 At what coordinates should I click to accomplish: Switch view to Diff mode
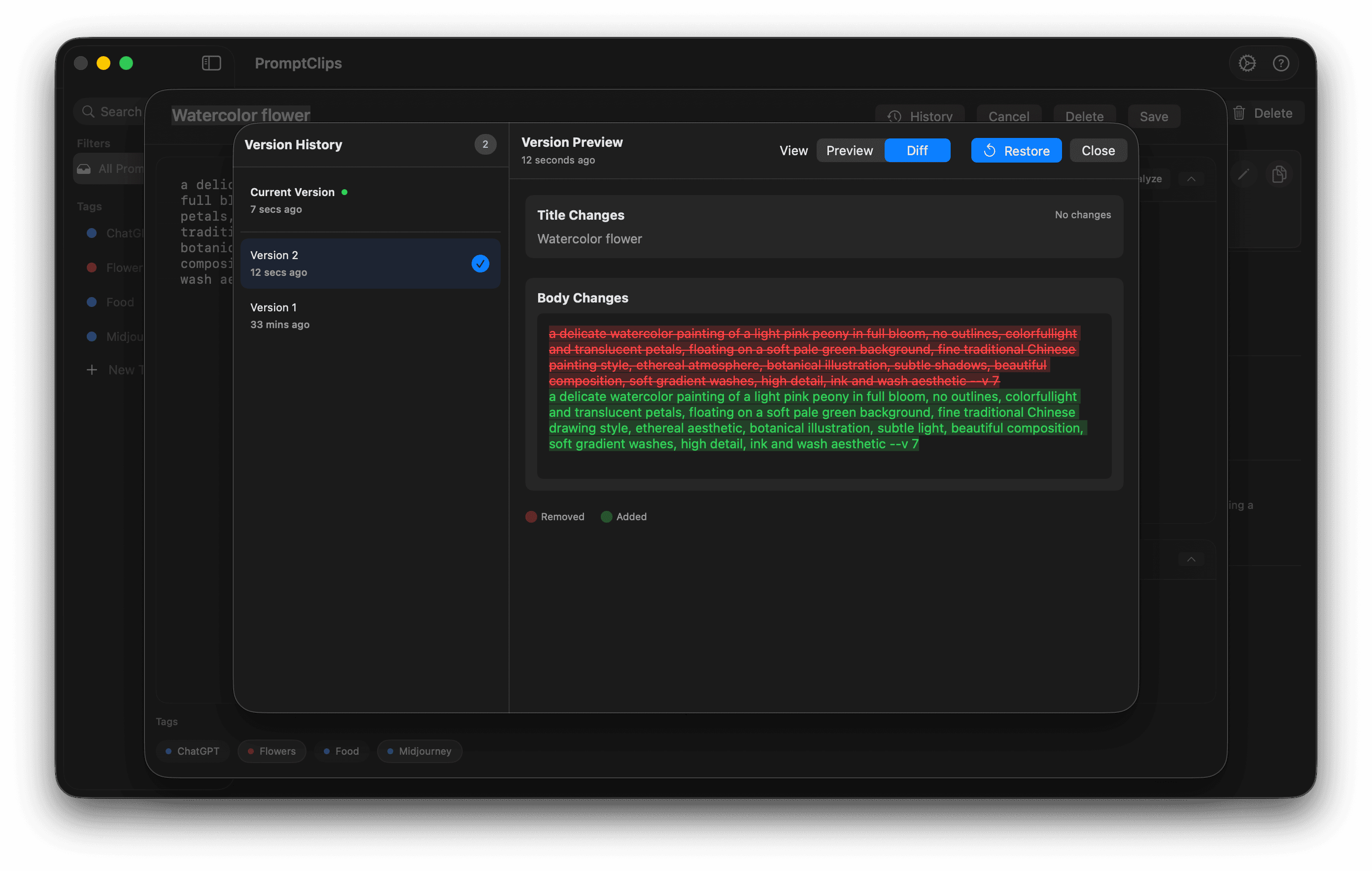[917, 150]
